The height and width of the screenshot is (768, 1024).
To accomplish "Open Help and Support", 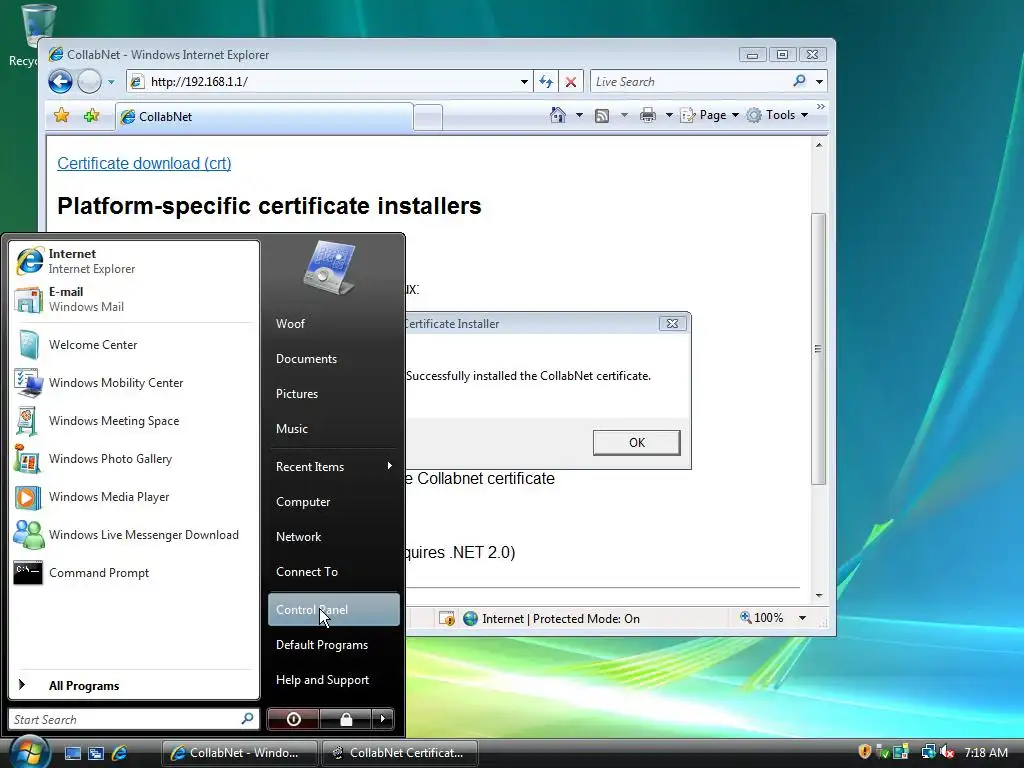I will pos(334,680).
